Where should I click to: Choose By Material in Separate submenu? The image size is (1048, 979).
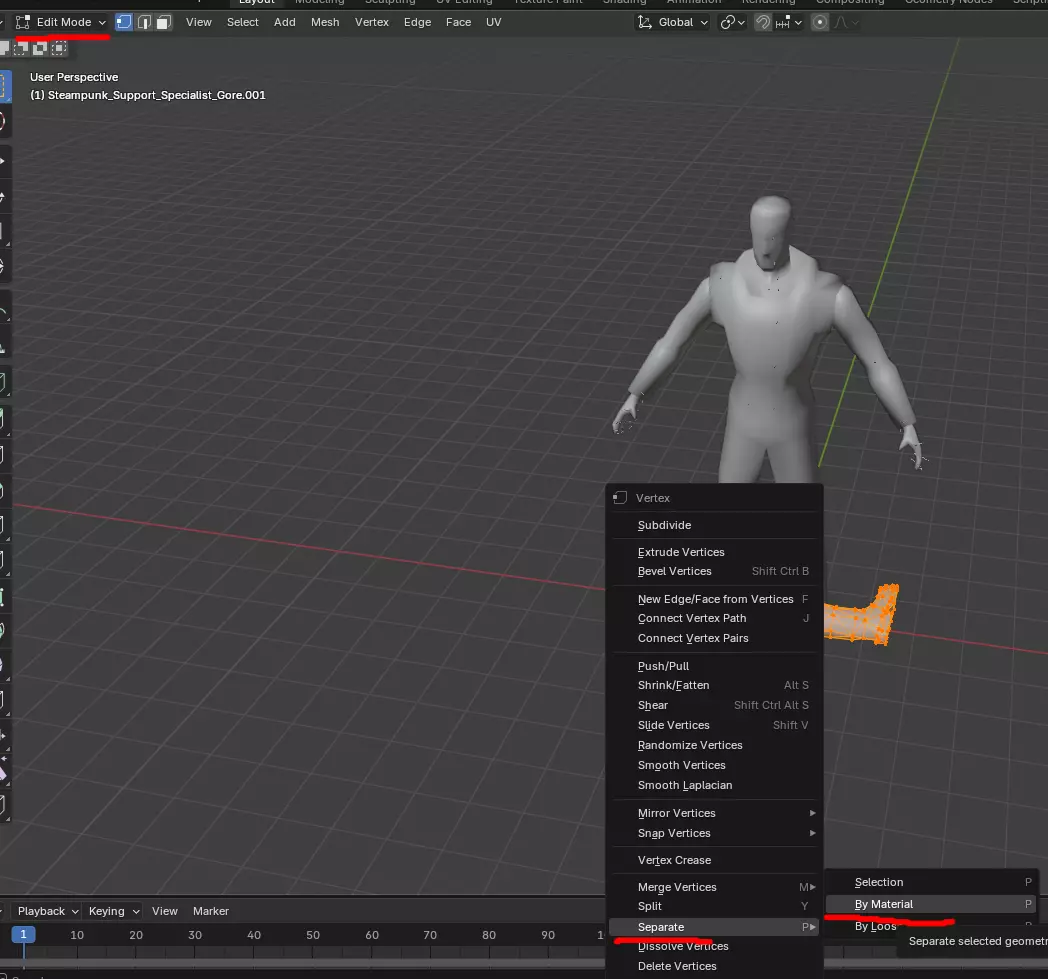tap(884, 904)
